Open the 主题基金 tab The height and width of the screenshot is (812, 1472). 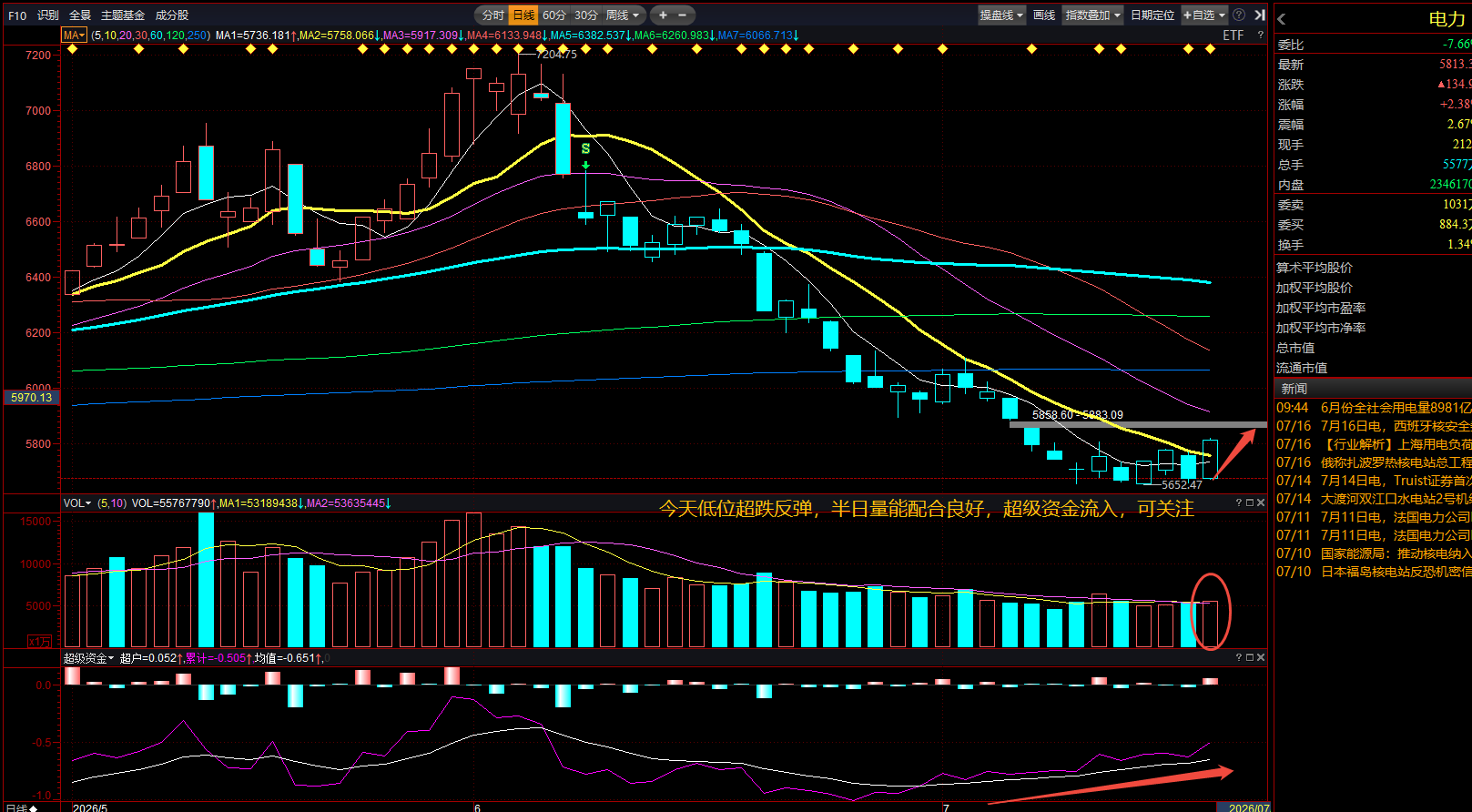pos(122,15)
